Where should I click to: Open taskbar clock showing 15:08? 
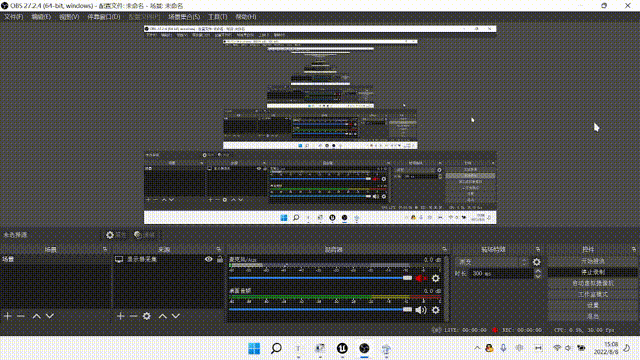[x=607, y=348]
